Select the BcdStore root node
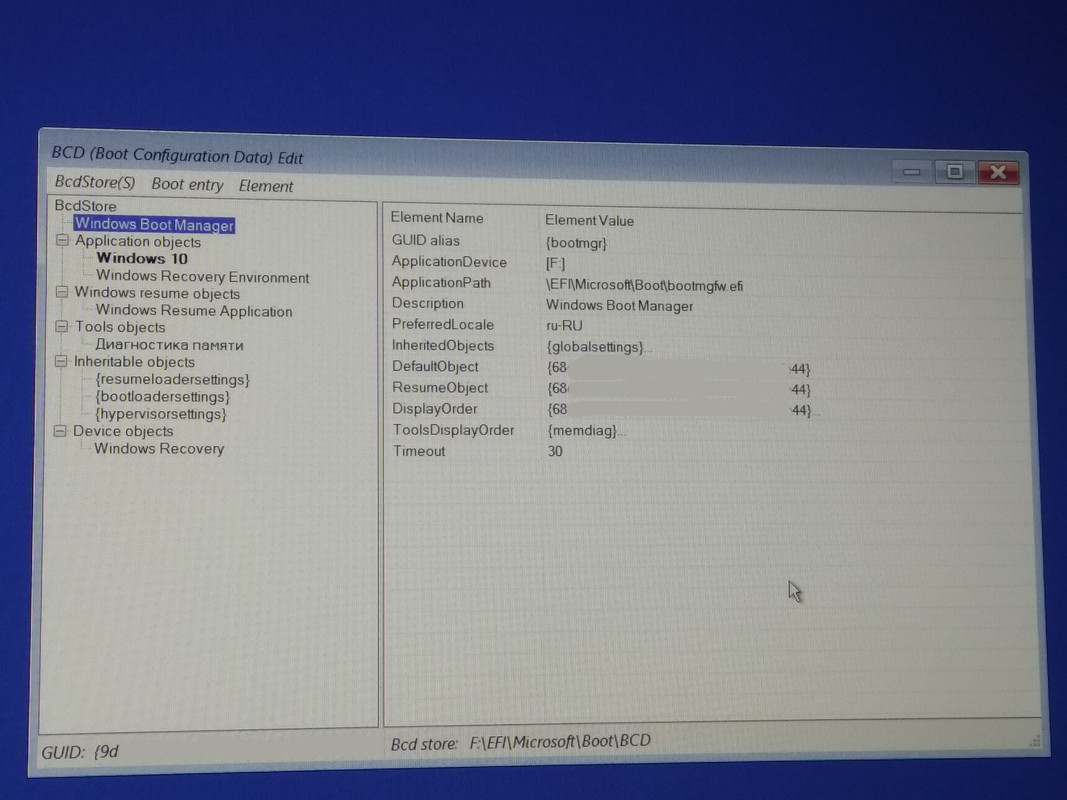Screen dimensions: 1067x800 click(85, 205)
